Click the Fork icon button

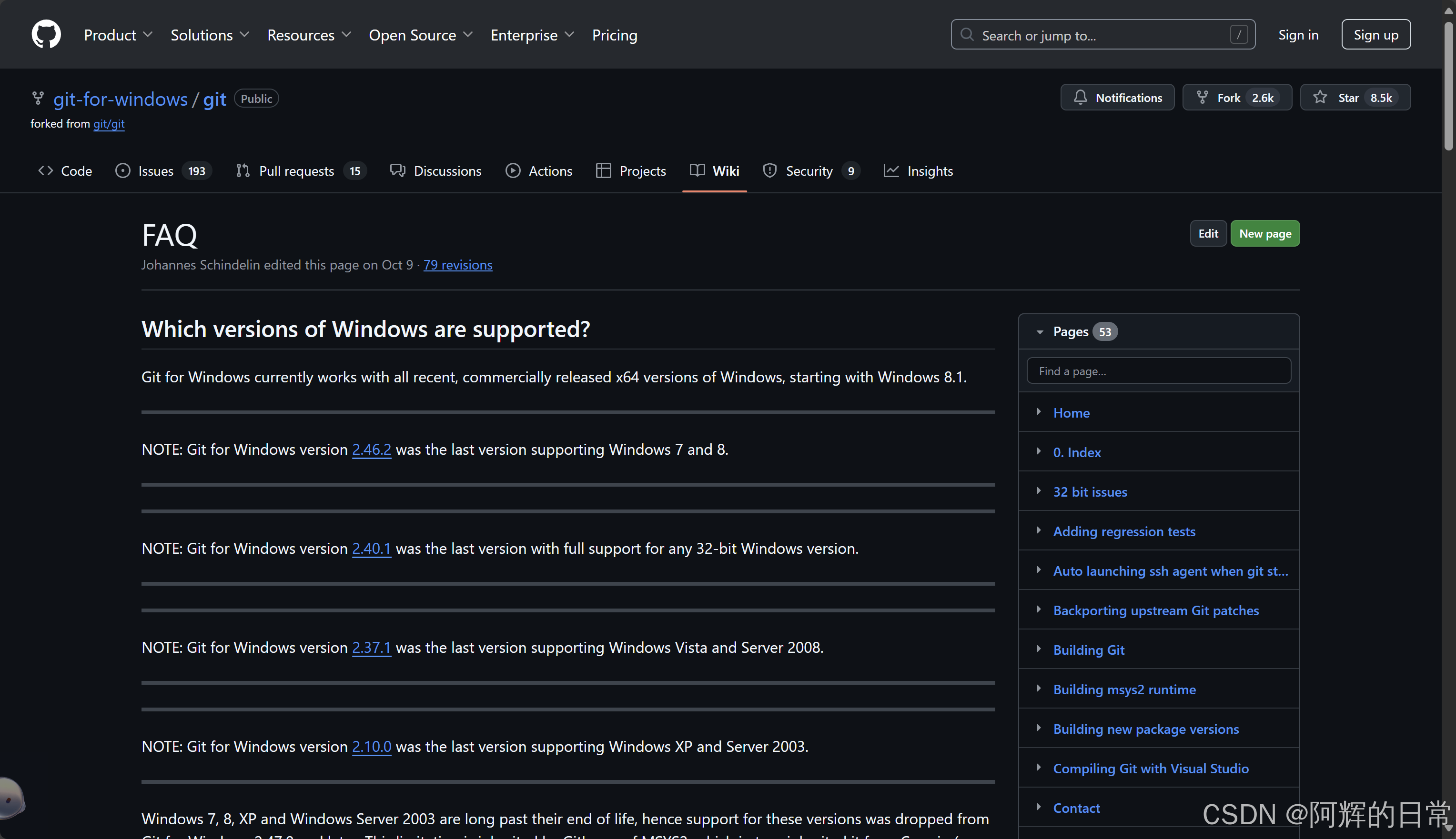click(1203, 98)
